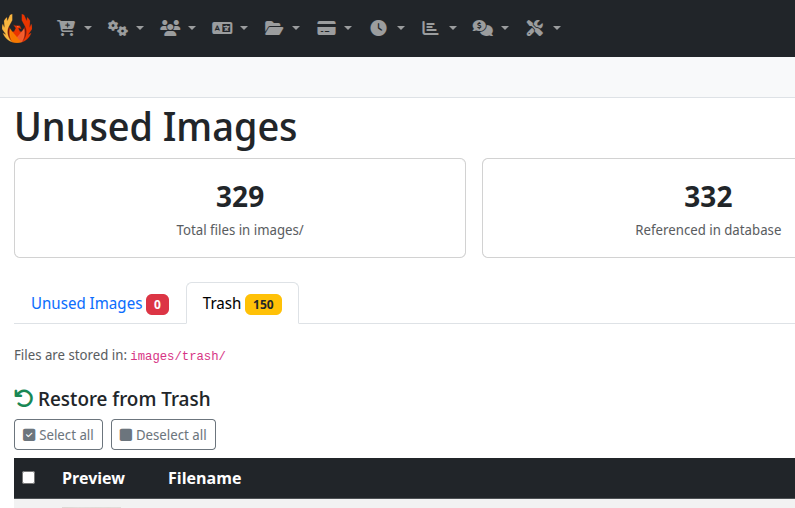Click the images/trash/ path text
The image size is (795, 508).
(x=178, y=356)
